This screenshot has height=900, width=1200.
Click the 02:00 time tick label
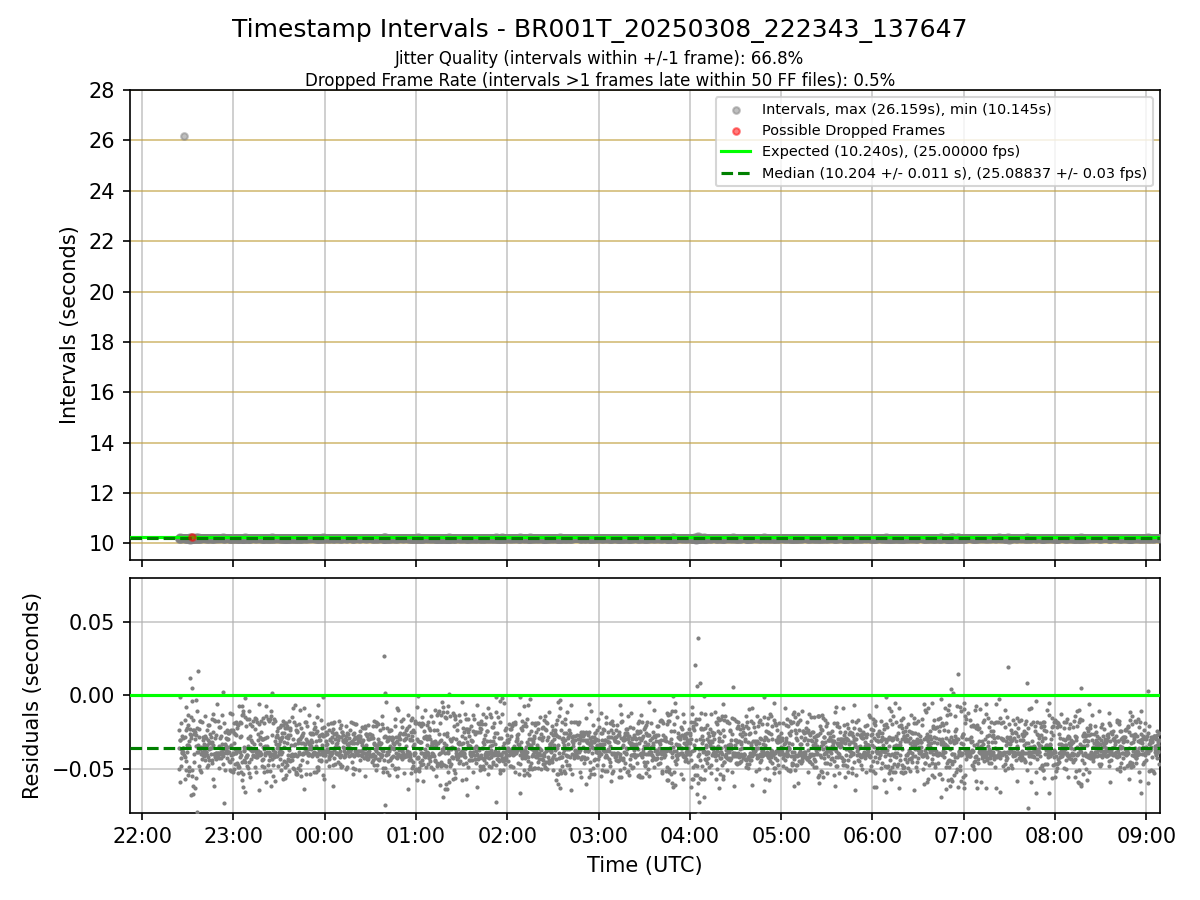coord(507,835)
